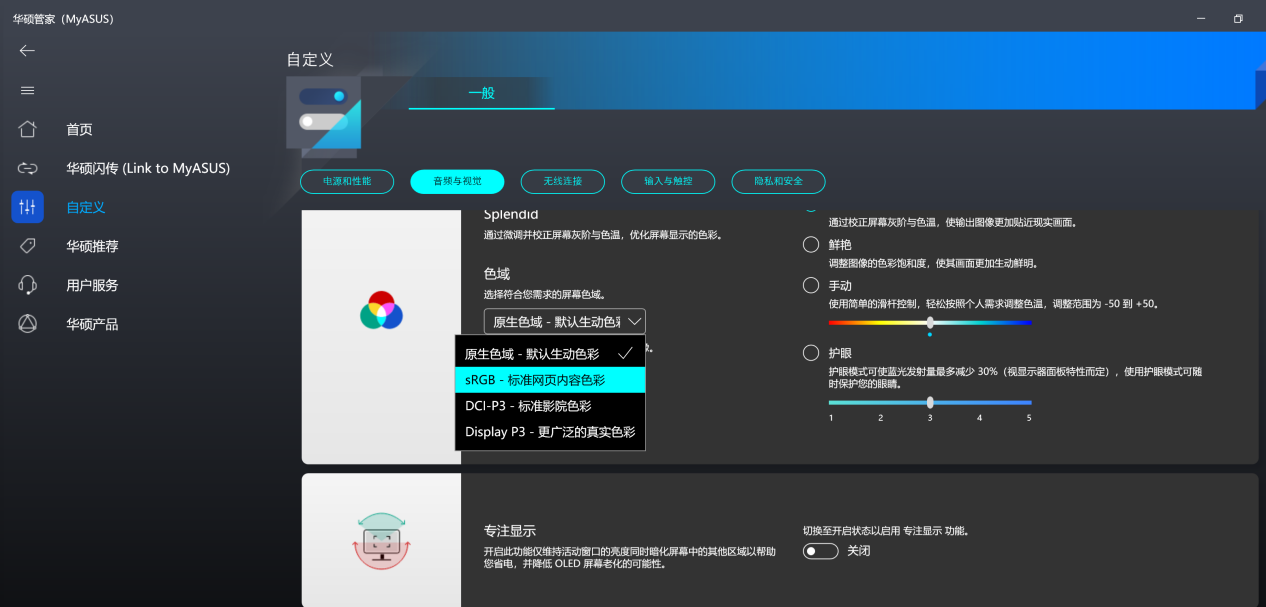Screen dimensions: 1266x607
Task: Click the back arrow at top left
Action: pos(26,50)
